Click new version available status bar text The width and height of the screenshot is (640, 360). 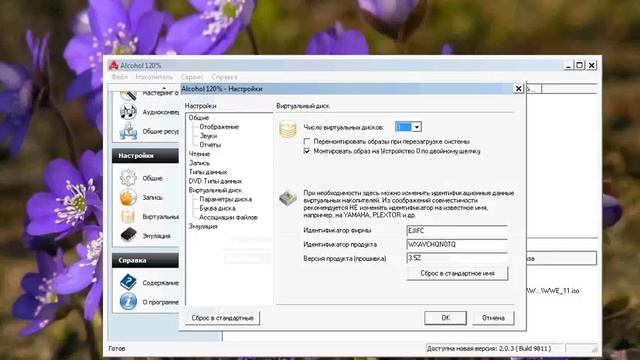pyautogui.click(x=489, y=349)
